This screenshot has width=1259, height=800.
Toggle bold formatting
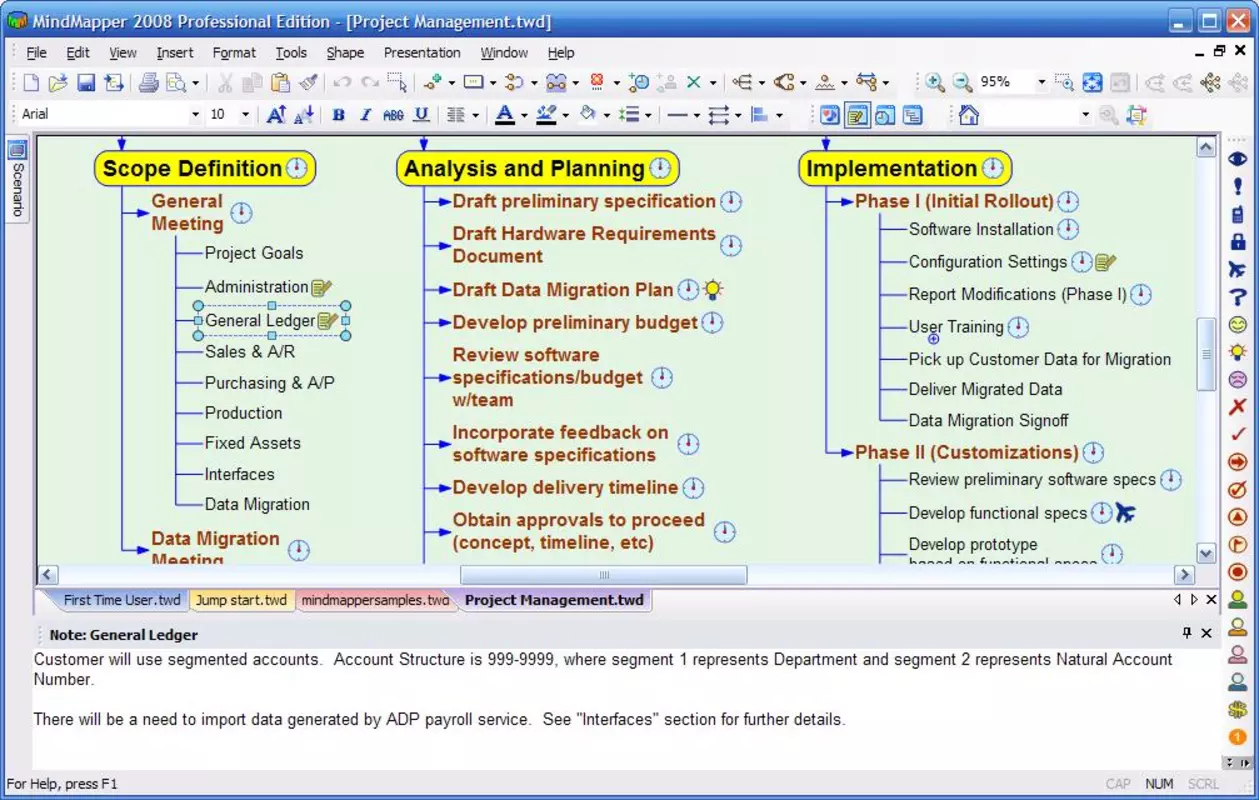click(338, 115)
